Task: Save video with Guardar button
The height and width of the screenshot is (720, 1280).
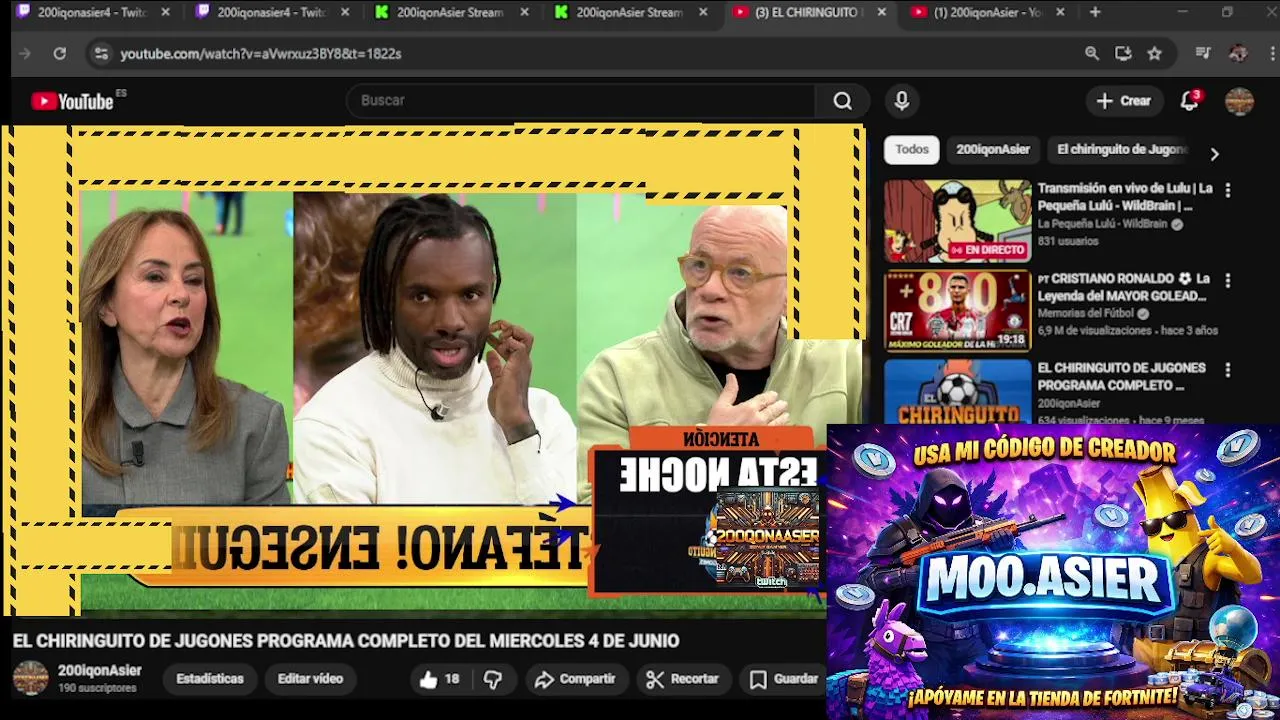Action: 785,679
